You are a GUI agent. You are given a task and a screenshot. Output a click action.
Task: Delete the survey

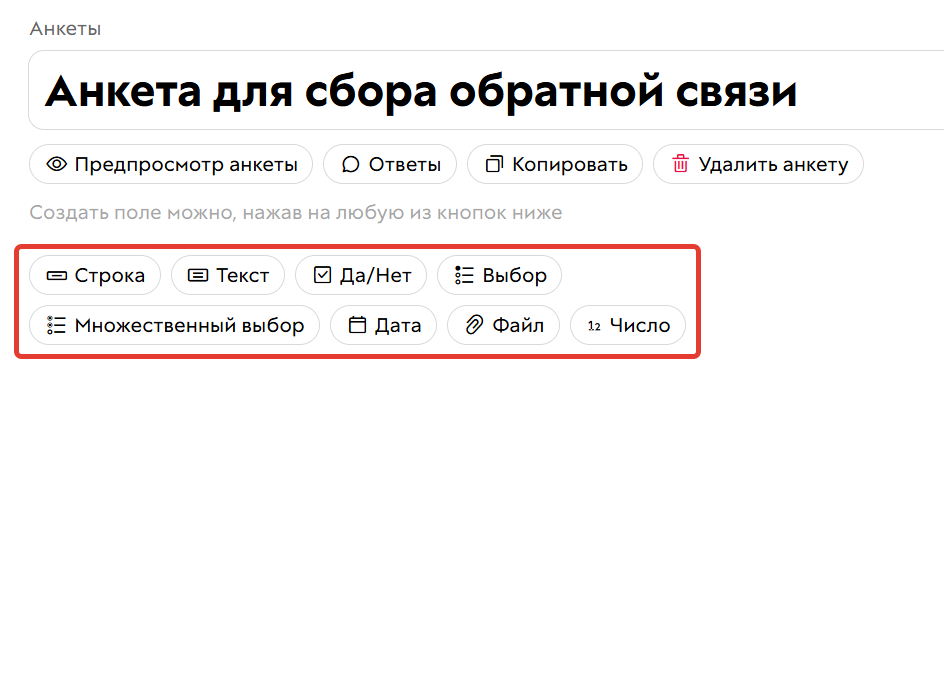[758, 164]
